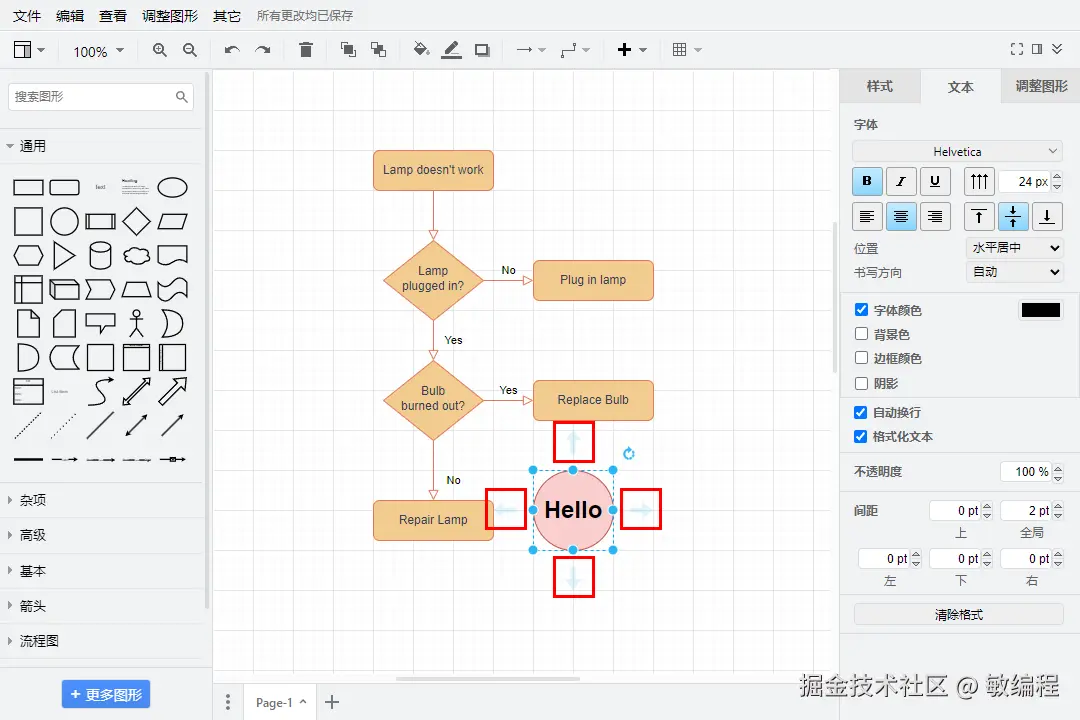This screenshot has height=720, width=1080.
Task: Align text left
Action: pos(867,216)
